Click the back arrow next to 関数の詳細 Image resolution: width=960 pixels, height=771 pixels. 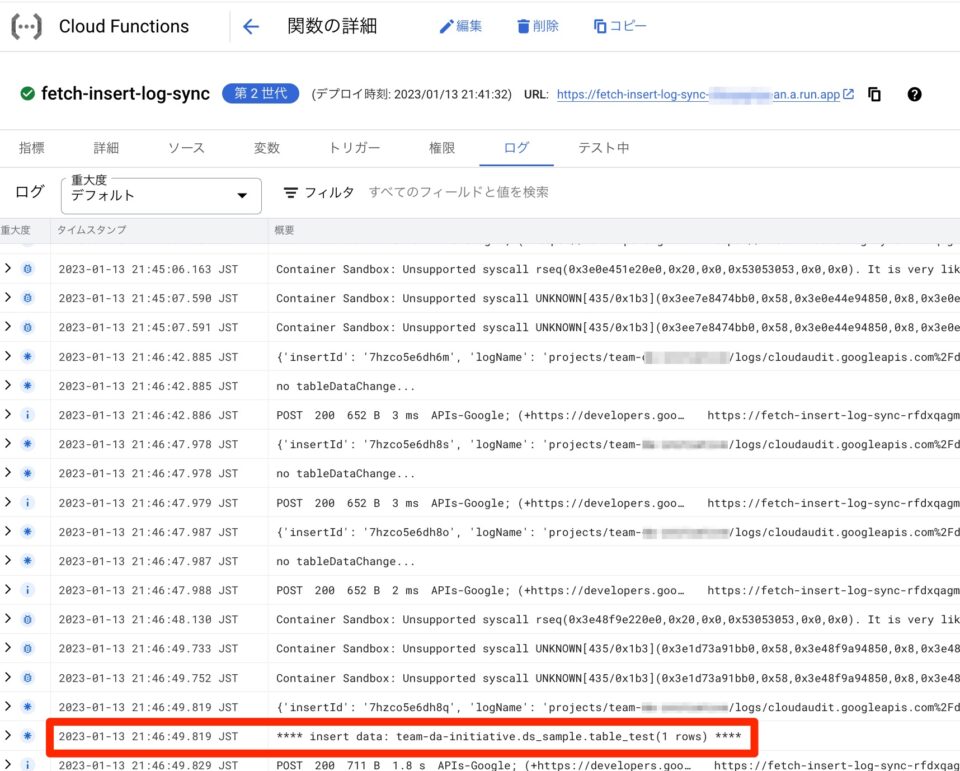click(252, 26)
